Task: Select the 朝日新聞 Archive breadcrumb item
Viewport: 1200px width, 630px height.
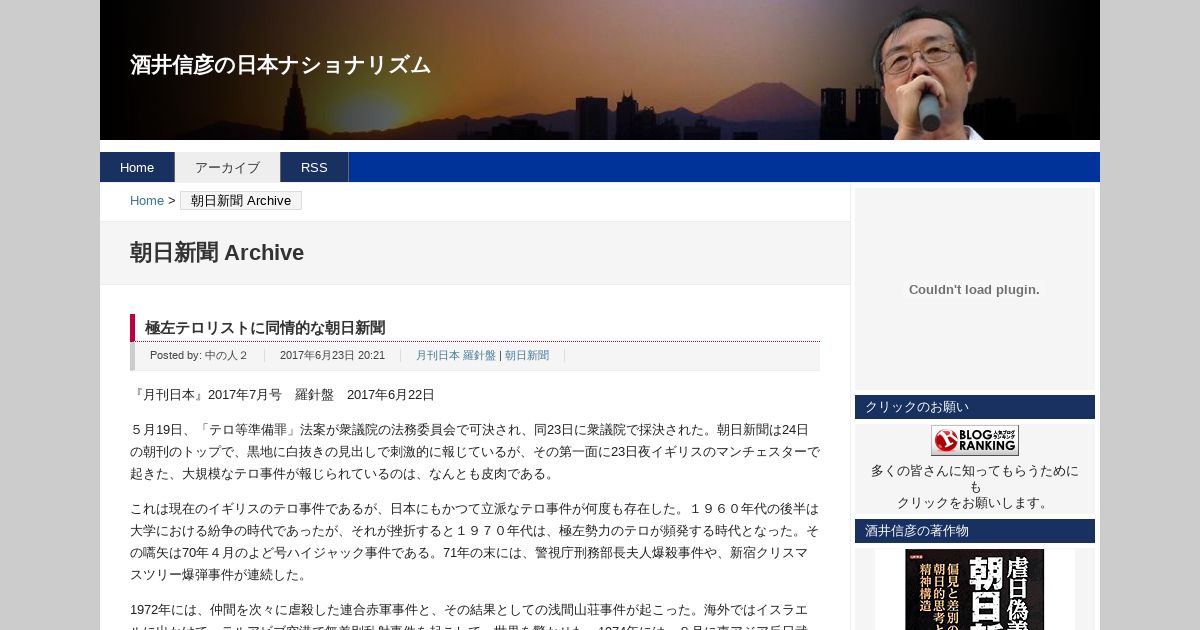Action: point(241,200)
